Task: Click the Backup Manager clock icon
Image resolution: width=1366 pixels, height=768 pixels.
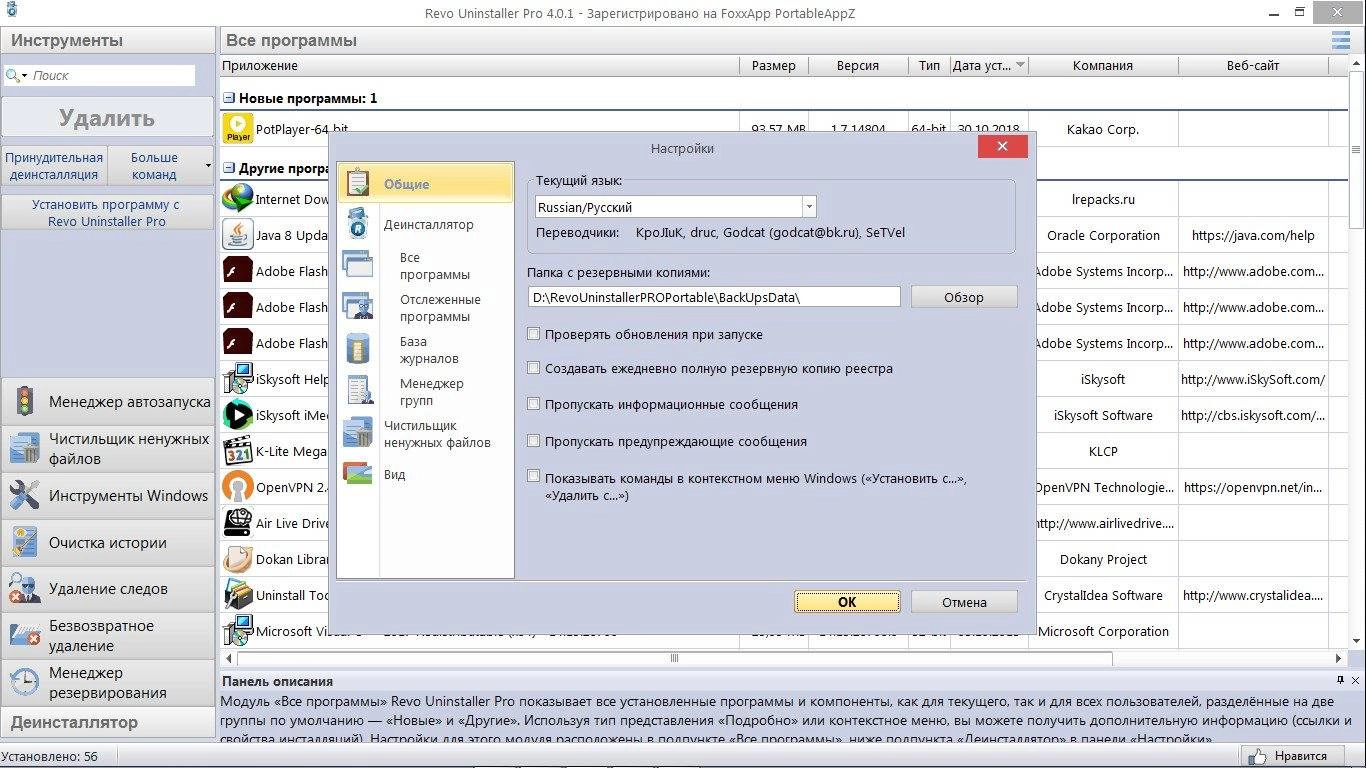Action: coord(24,682)
